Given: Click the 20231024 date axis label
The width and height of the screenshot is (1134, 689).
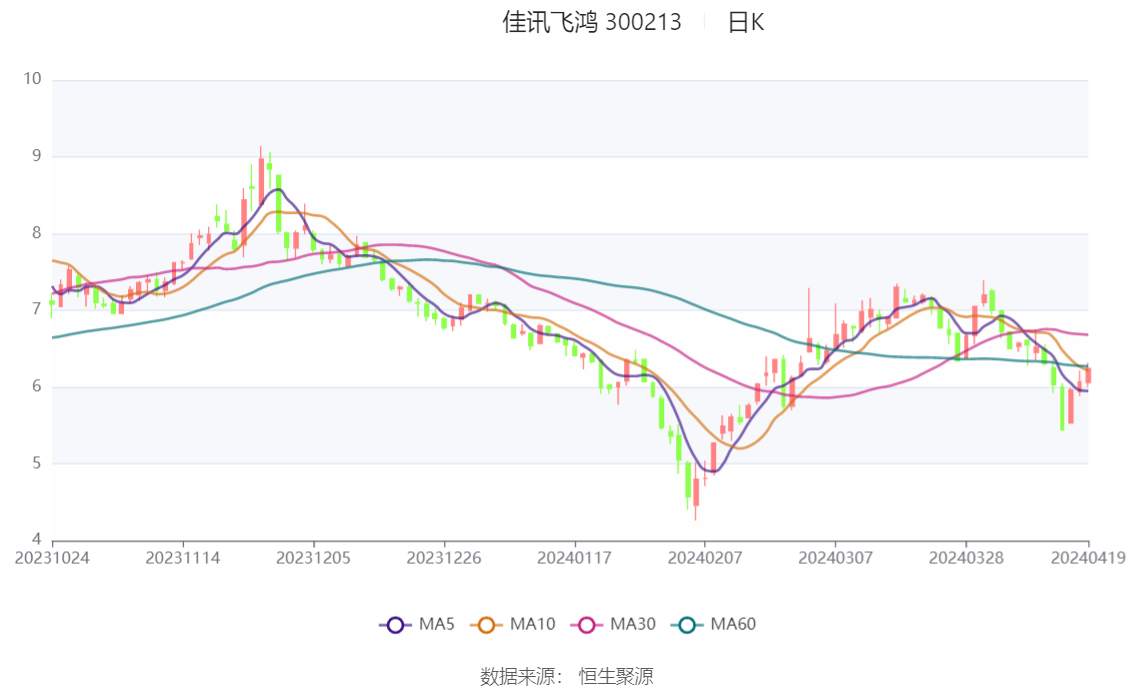Looking at the screenshot, I should [x=52, y=558].
